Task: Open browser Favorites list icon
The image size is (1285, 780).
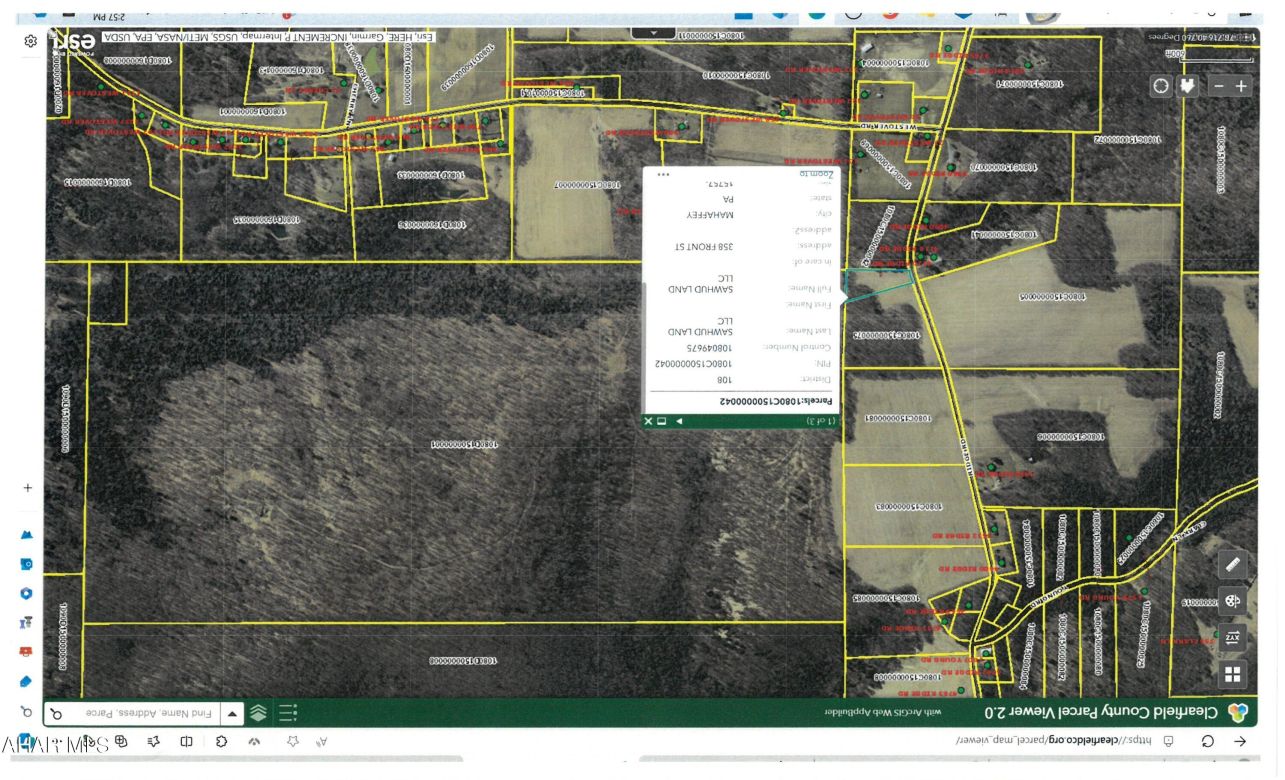Action: pyautogui.click(x=154, y=741)
